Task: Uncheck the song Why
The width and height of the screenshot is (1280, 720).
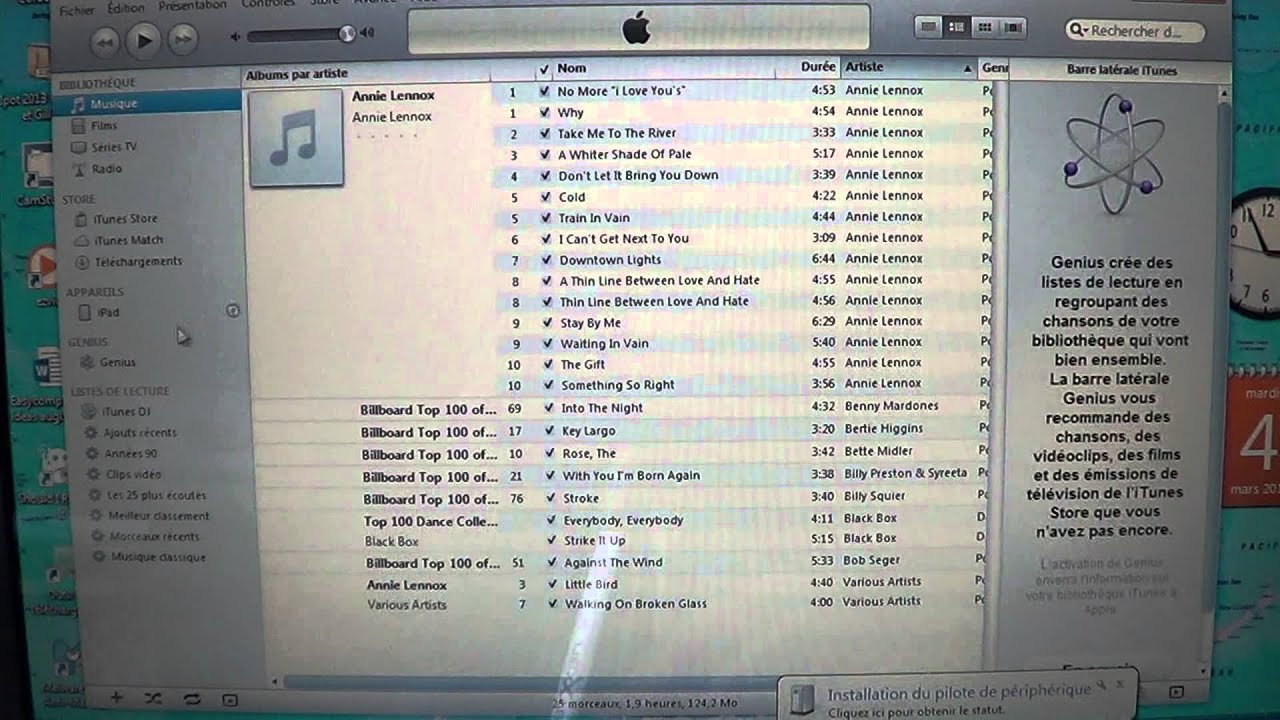Action: coord(544,112)
